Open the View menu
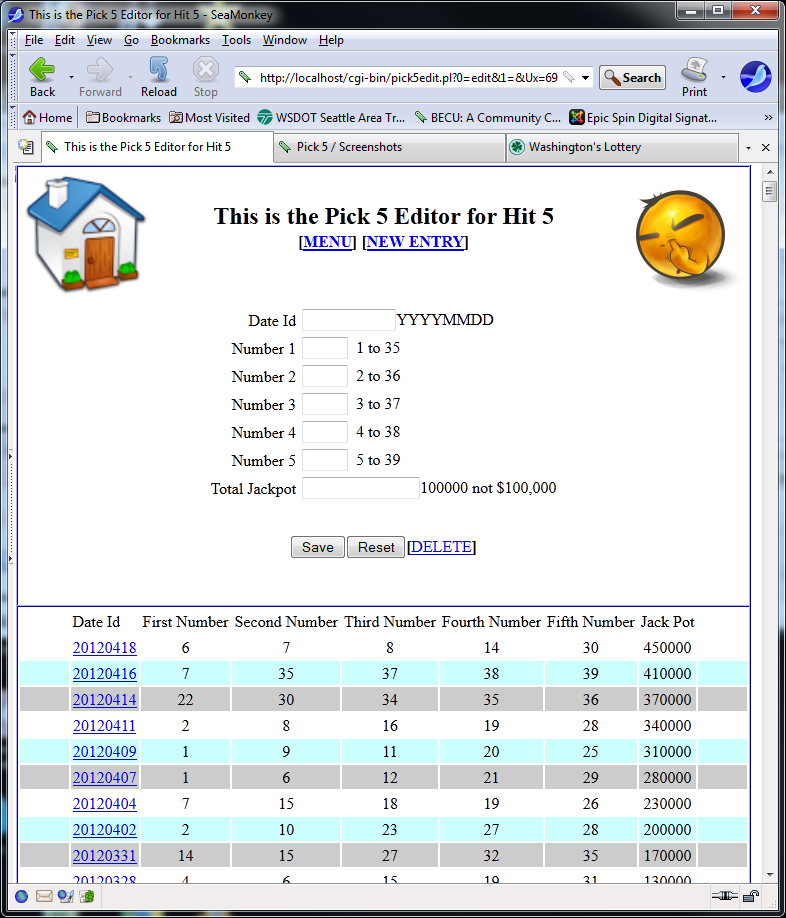This screenshot has height=918, width=786. click(x=99, y=40)
